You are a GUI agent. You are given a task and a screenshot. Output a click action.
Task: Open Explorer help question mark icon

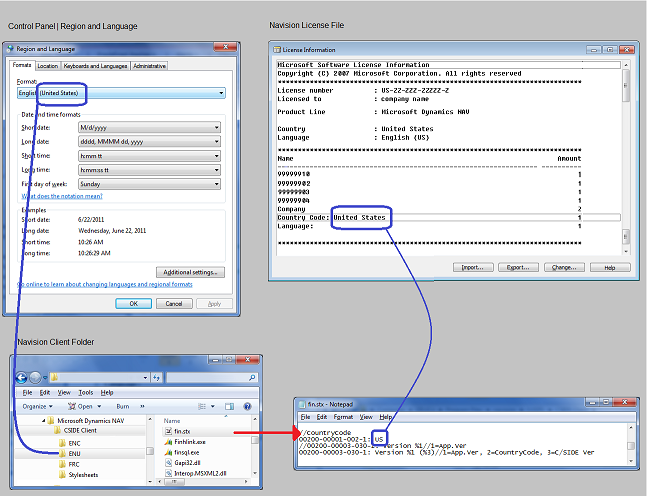click(247, 406)
